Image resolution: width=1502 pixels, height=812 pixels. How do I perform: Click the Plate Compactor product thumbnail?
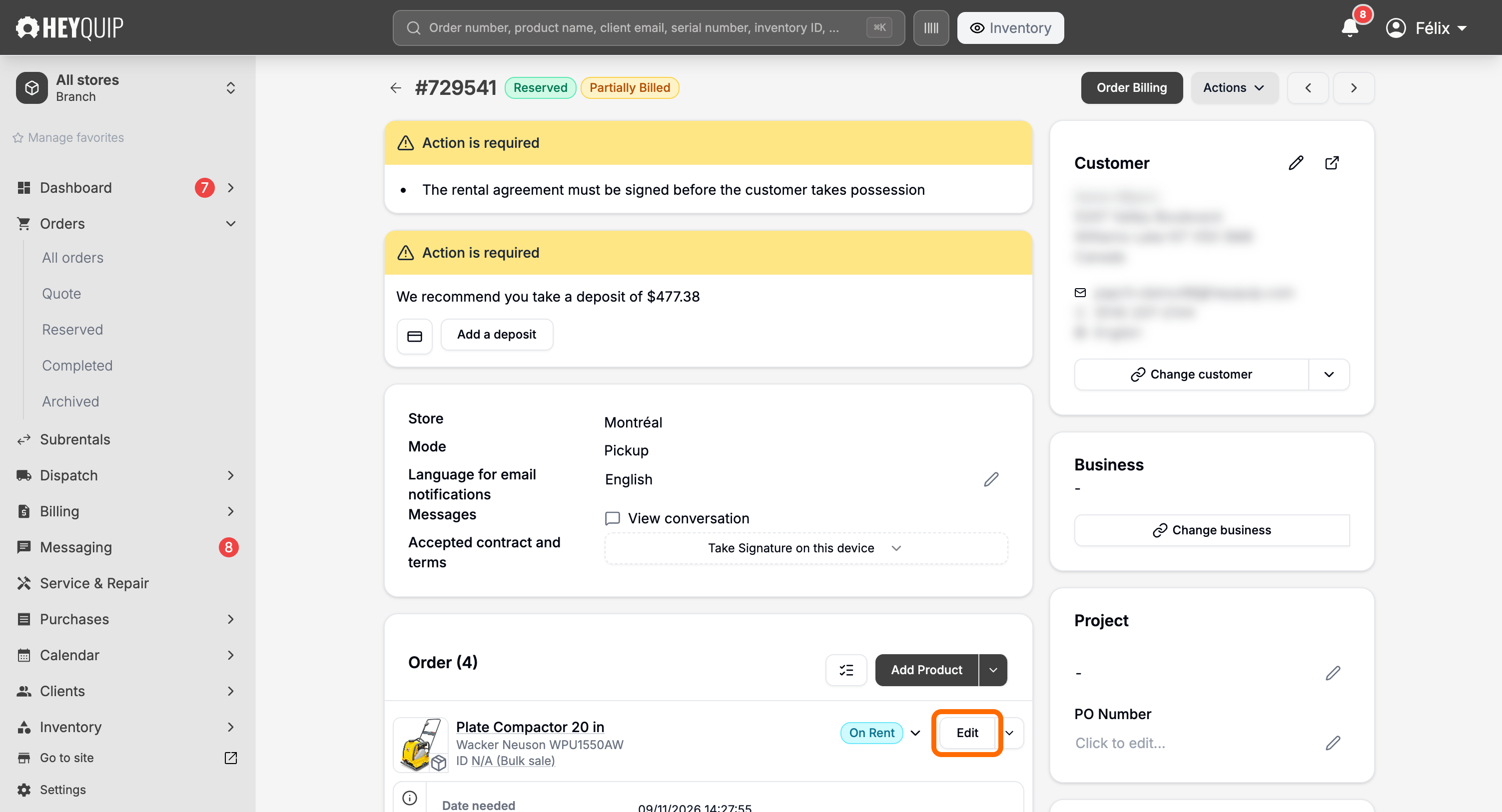tap(420, 745)
